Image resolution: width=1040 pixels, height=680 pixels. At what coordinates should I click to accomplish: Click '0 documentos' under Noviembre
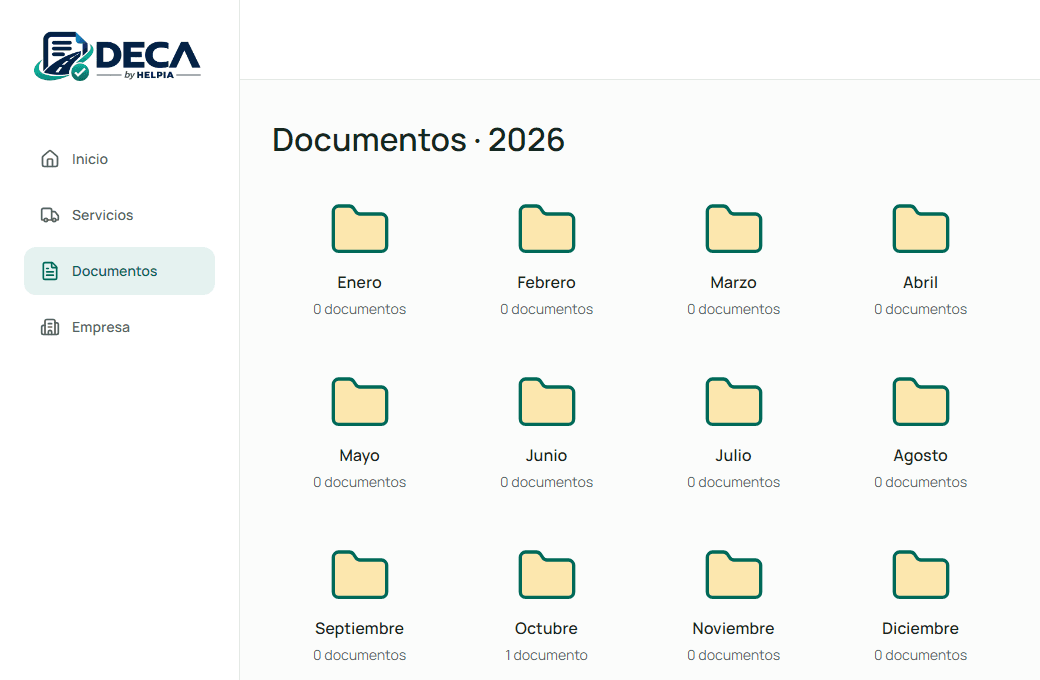734,655
